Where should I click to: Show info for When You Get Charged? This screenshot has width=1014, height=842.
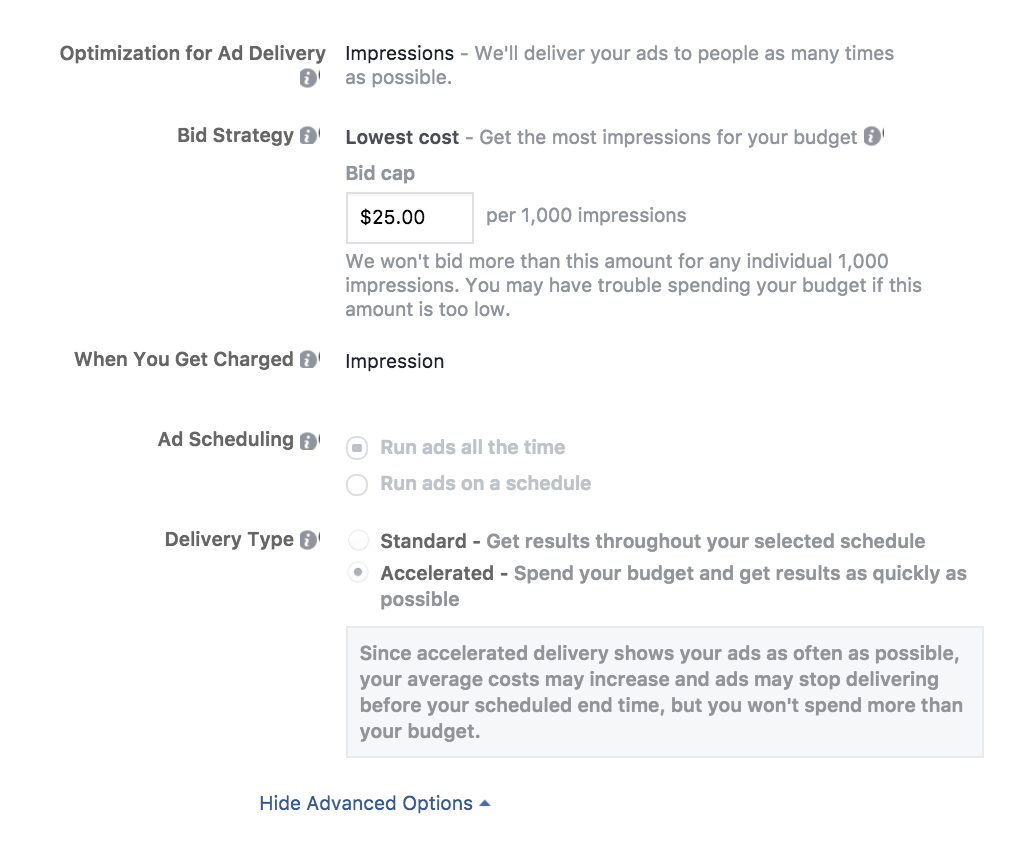click(309, 360)
